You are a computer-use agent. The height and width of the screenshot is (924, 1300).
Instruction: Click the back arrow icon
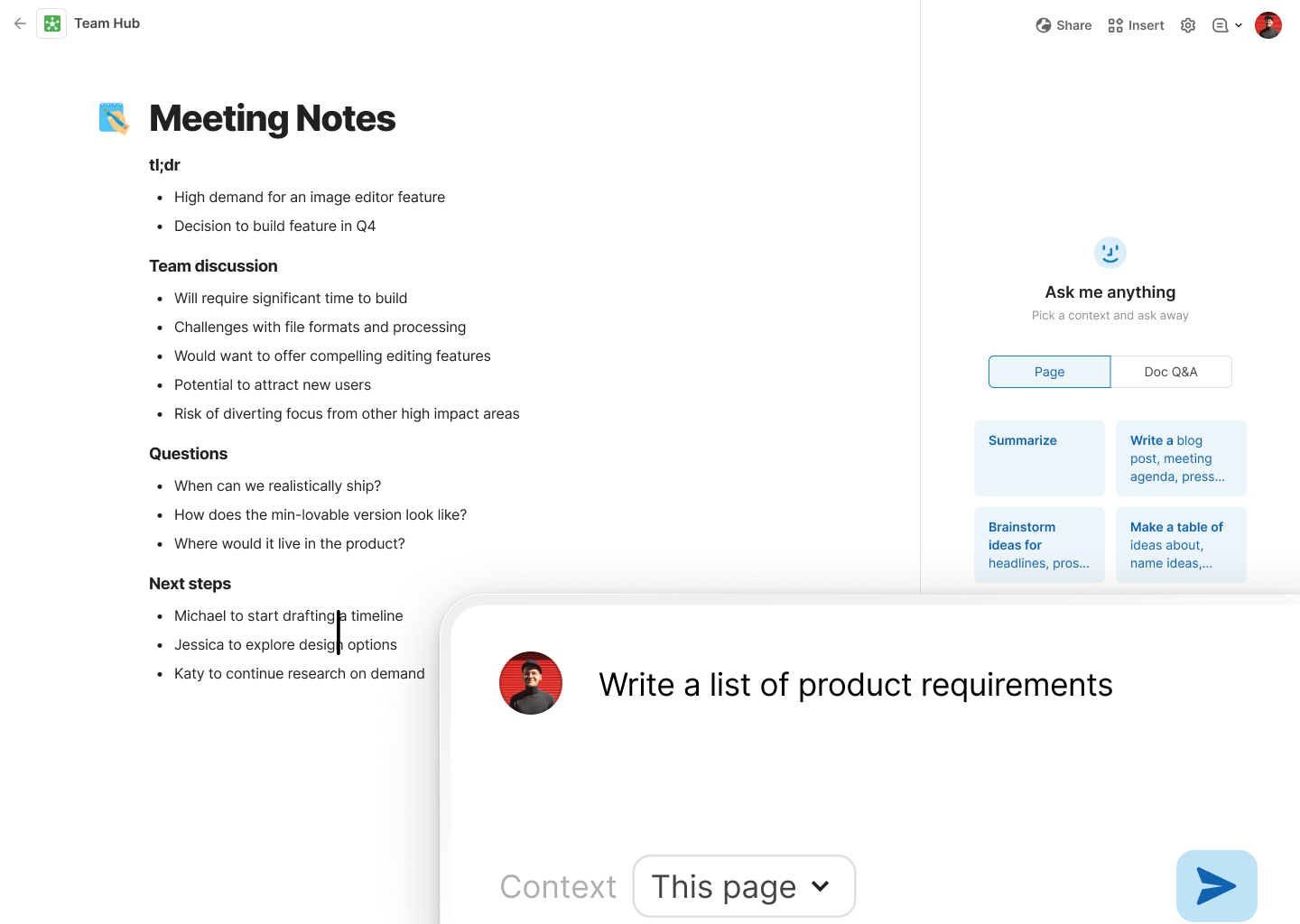(20, 23)
